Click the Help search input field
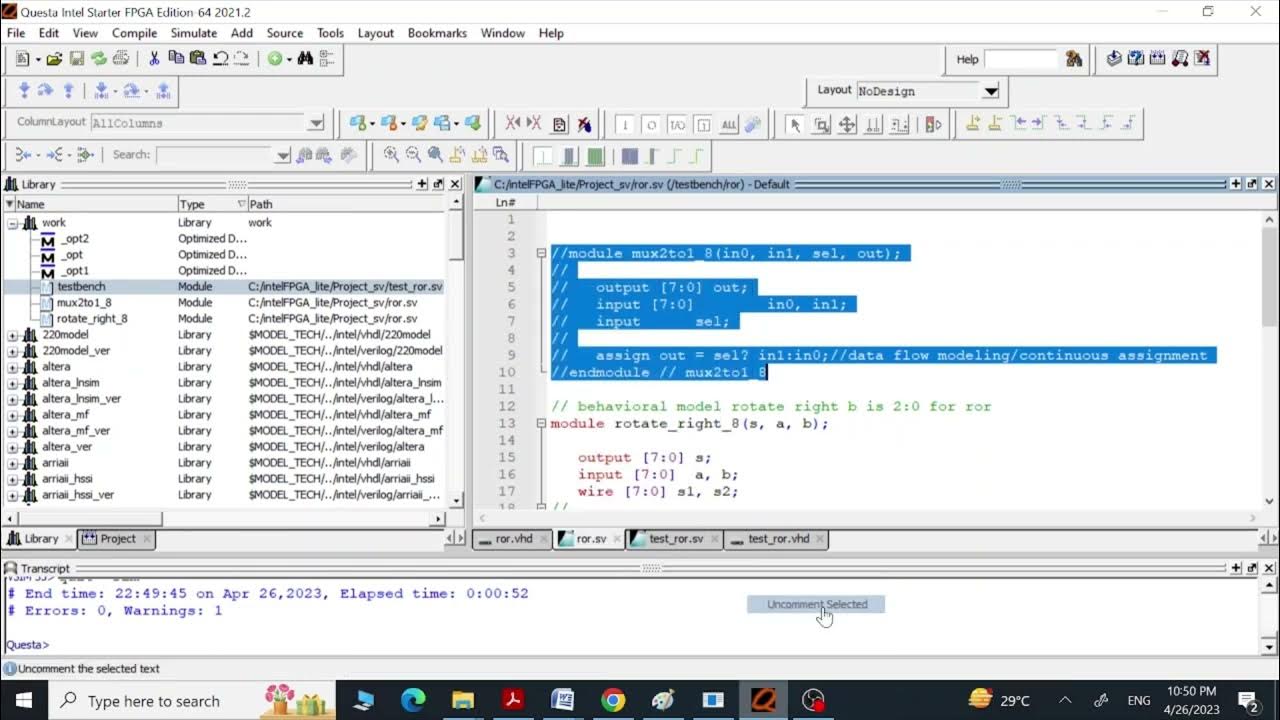 pos(1021,59)
